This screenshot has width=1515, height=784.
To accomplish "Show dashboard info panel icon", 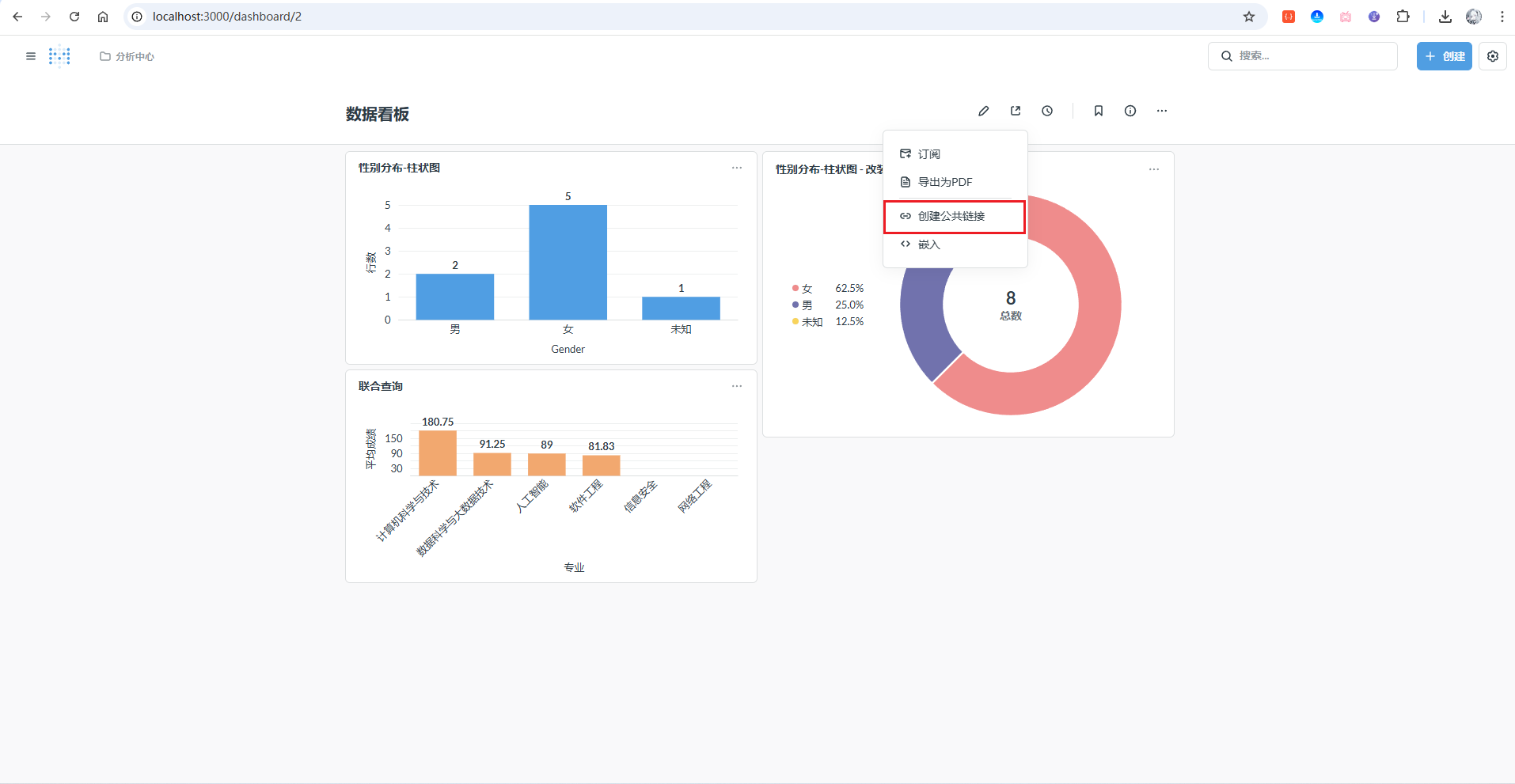I will point(1130,111).
